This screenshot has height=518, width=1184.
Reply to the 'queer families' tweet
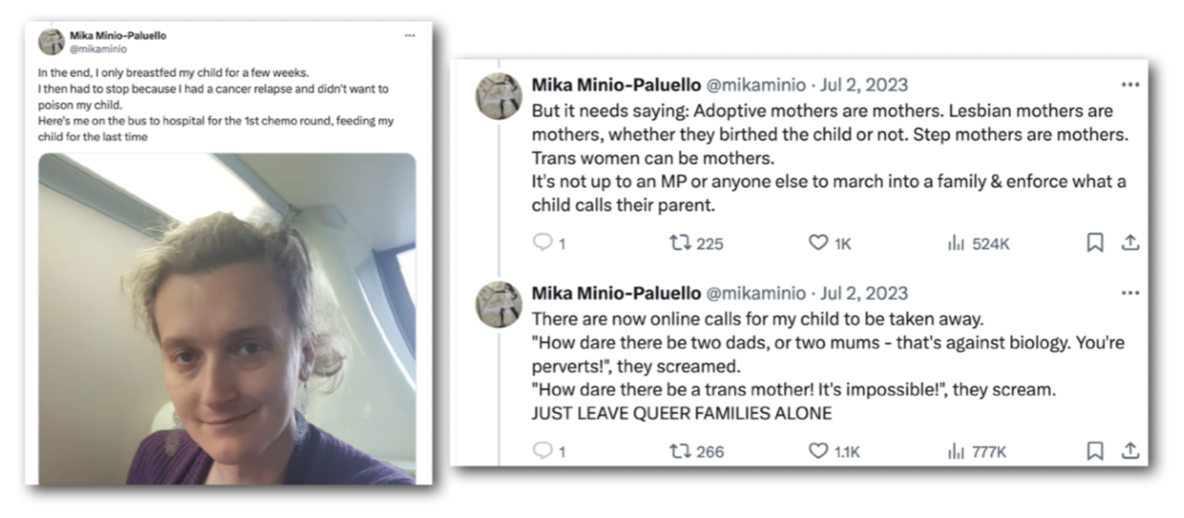coord(541,451)
